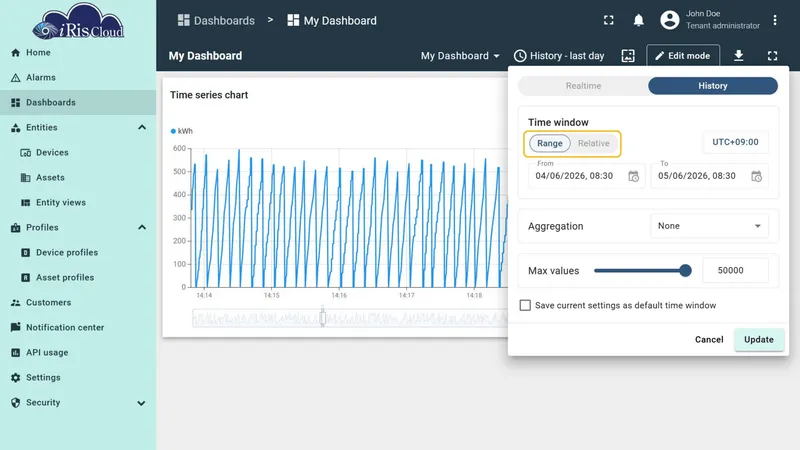
Task: Click Cancel in the time window panel
Action: (x=709, y=340)
